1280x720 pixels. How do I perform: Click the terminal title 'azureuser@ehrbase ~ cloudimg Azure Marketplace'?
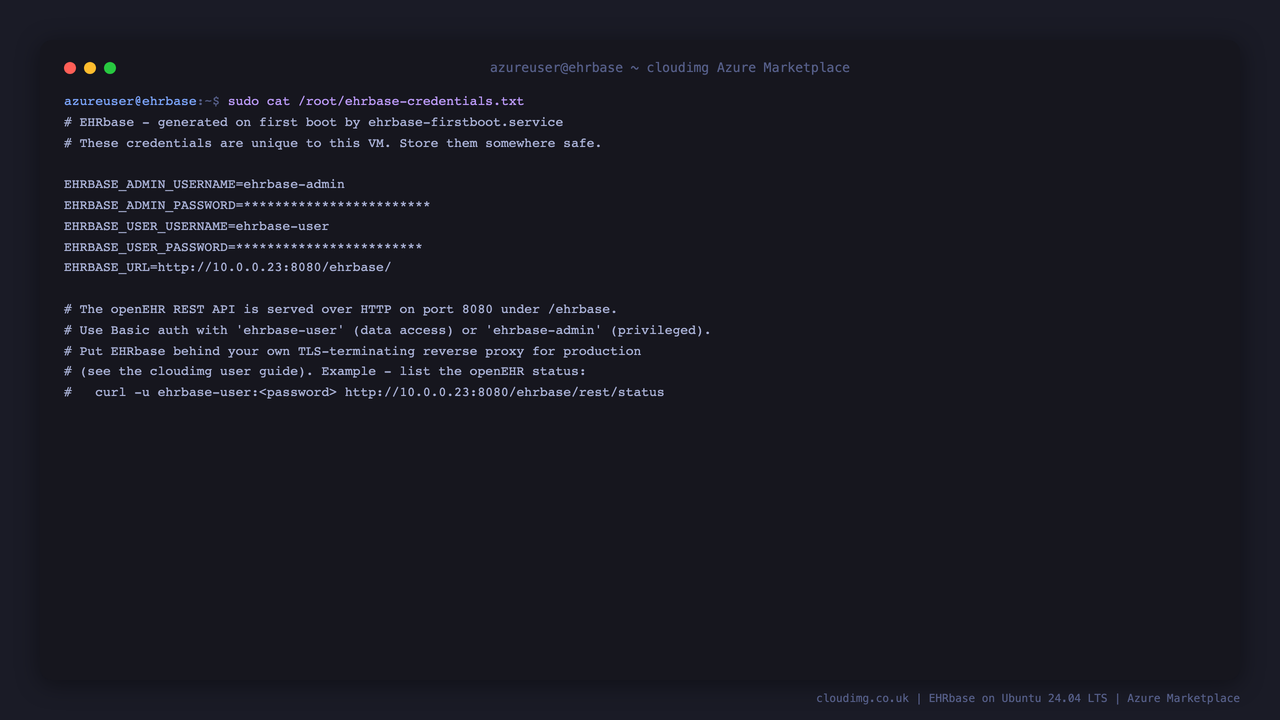(x=670, y=68)
